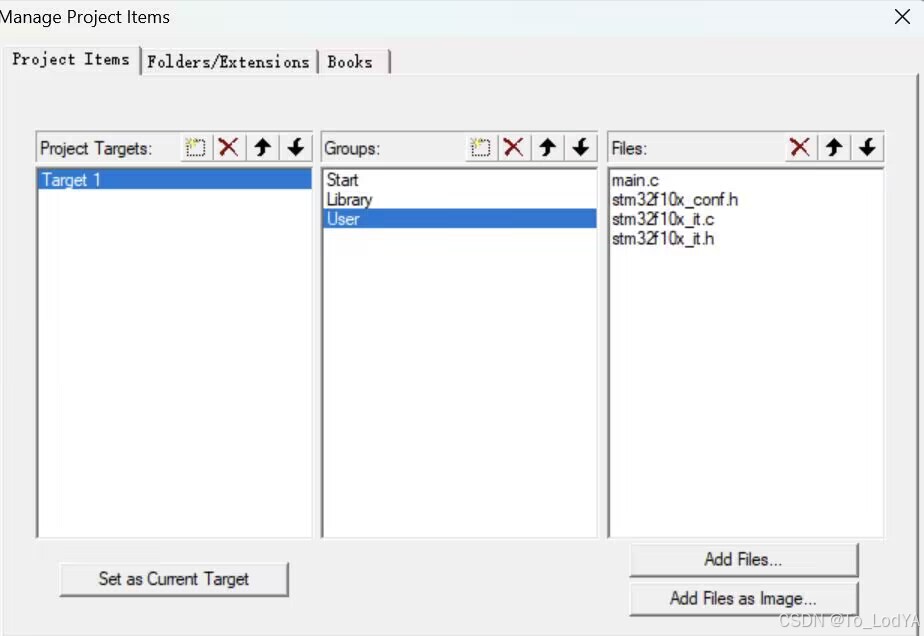Image resolution: width=924 pixels, height=636 pixels.
Task: Switch to the Project Items tab
Action: (71, 60)
